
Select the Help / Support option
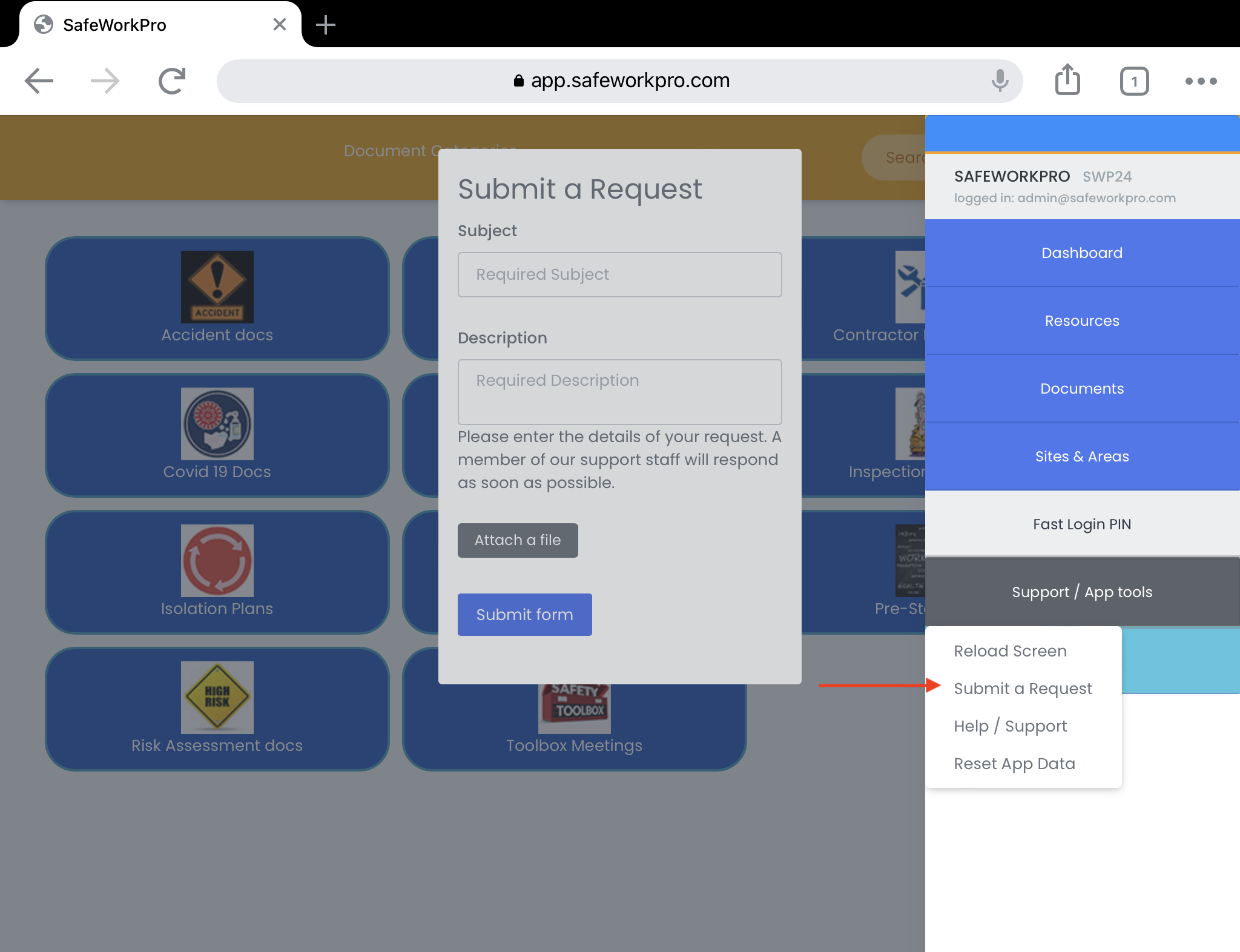pyautogui.click(x=1009, y=725)
